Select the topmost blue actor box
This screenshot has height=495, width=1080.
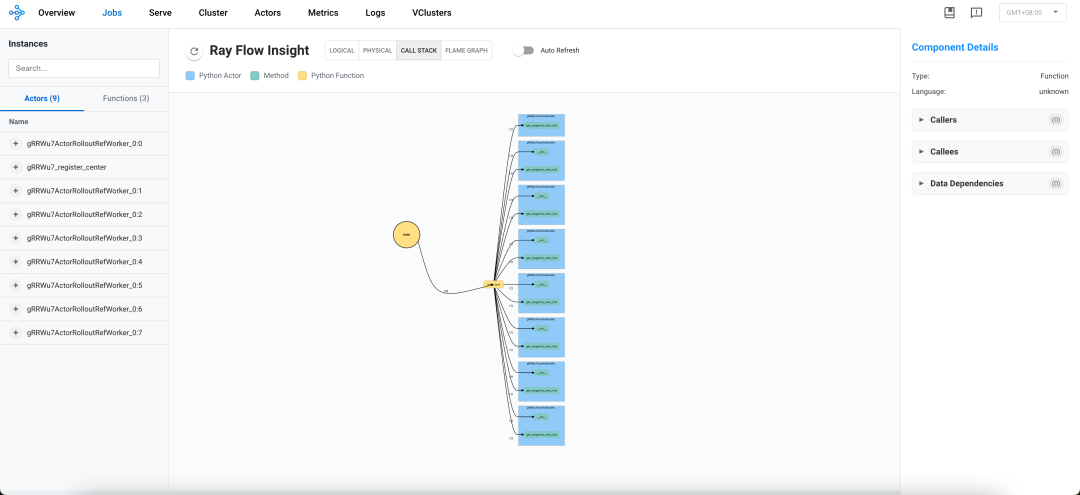541,125
